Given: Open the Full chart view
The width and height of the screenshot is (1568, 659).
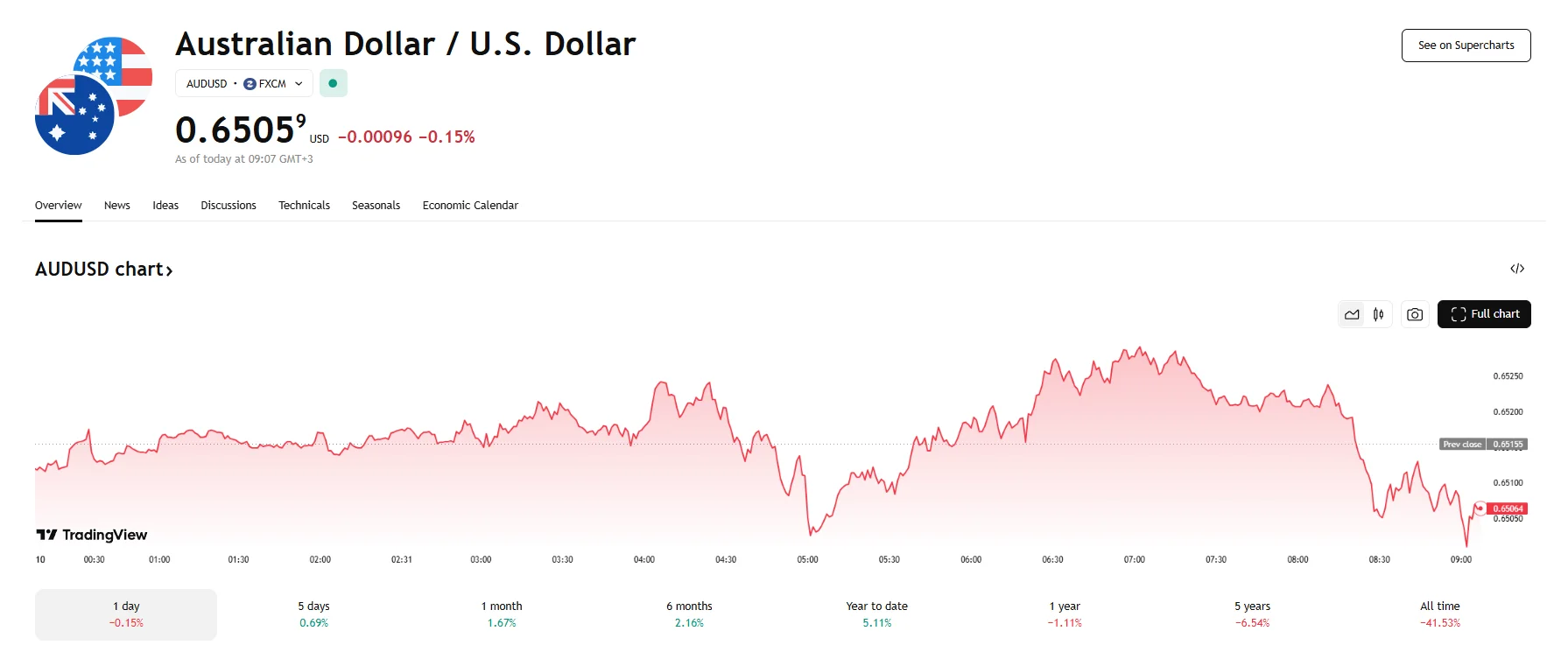Looking at the screenshot, I should [1484, 314].
